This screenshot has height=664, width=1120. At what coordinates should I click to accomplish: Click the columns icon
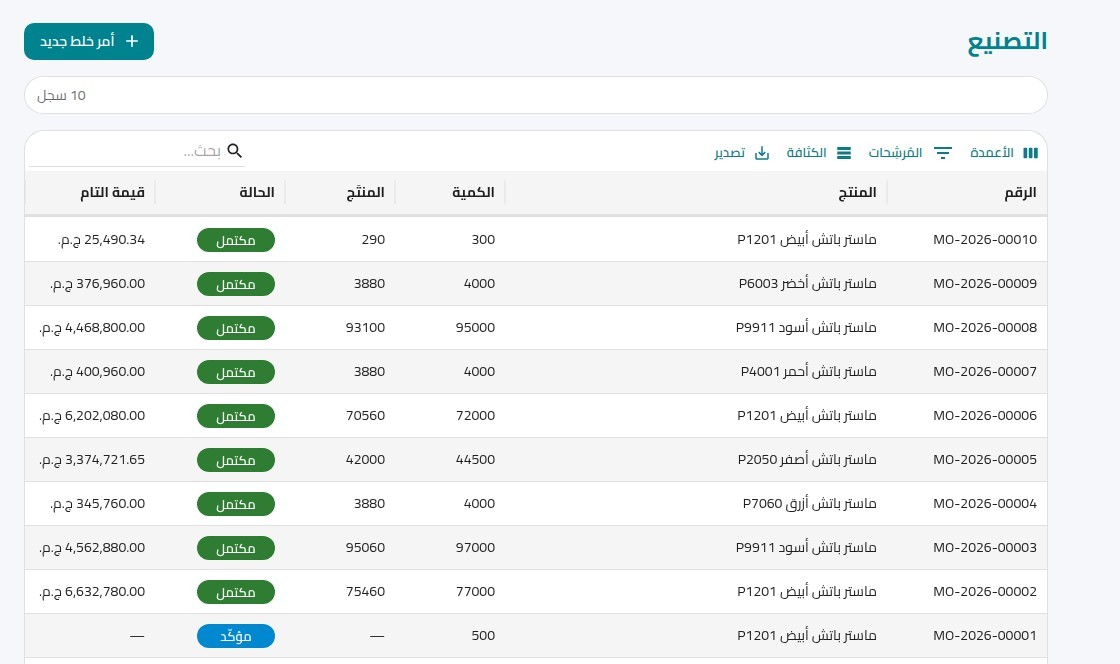click(1030, 153)
